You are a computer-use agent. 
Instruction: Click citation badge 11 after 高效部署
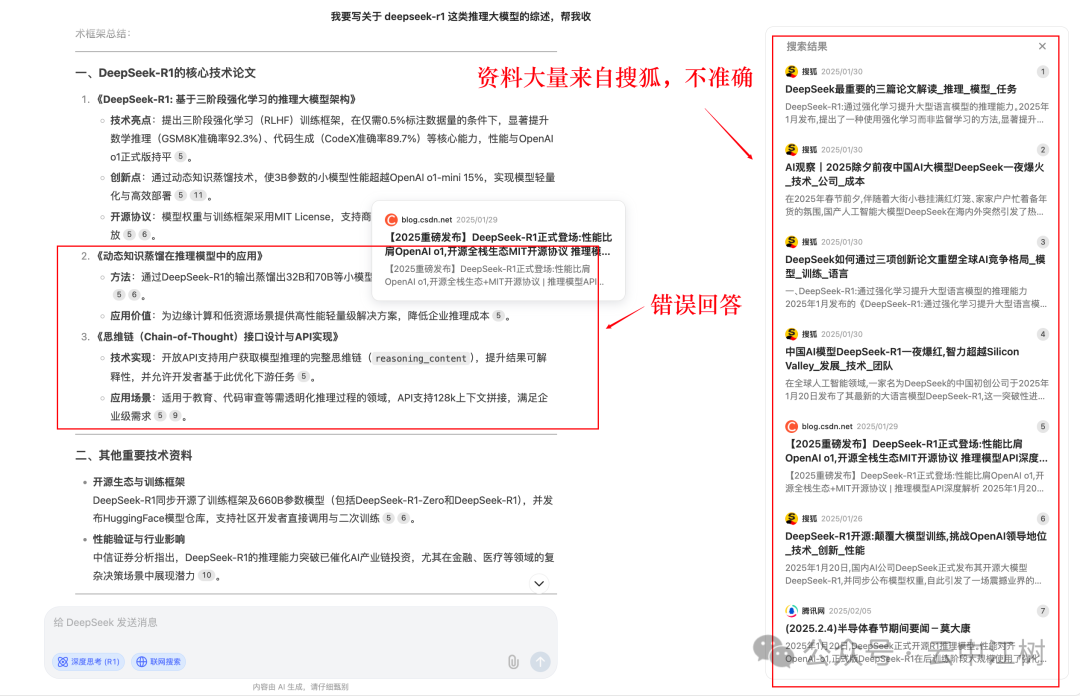pyautogui.click(x=198, y=195)
